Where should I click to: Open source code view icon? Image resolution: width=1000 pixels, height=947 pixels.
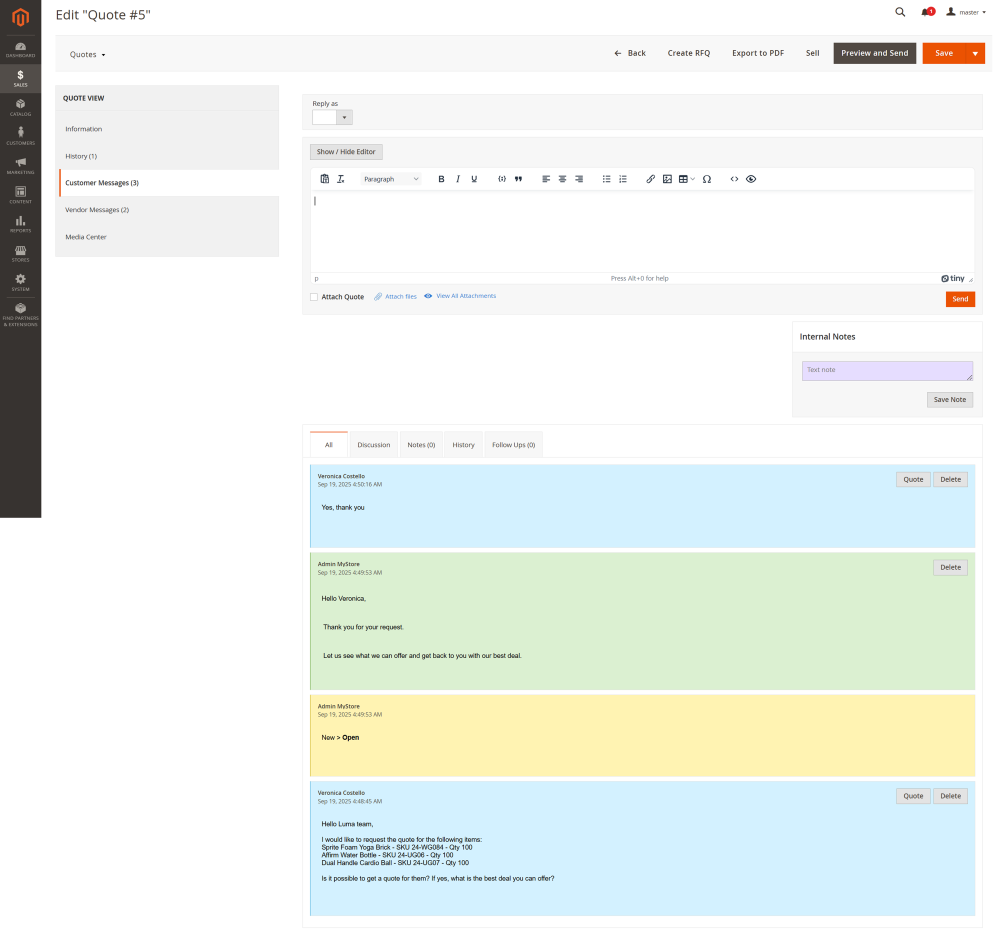click(735, 179)
